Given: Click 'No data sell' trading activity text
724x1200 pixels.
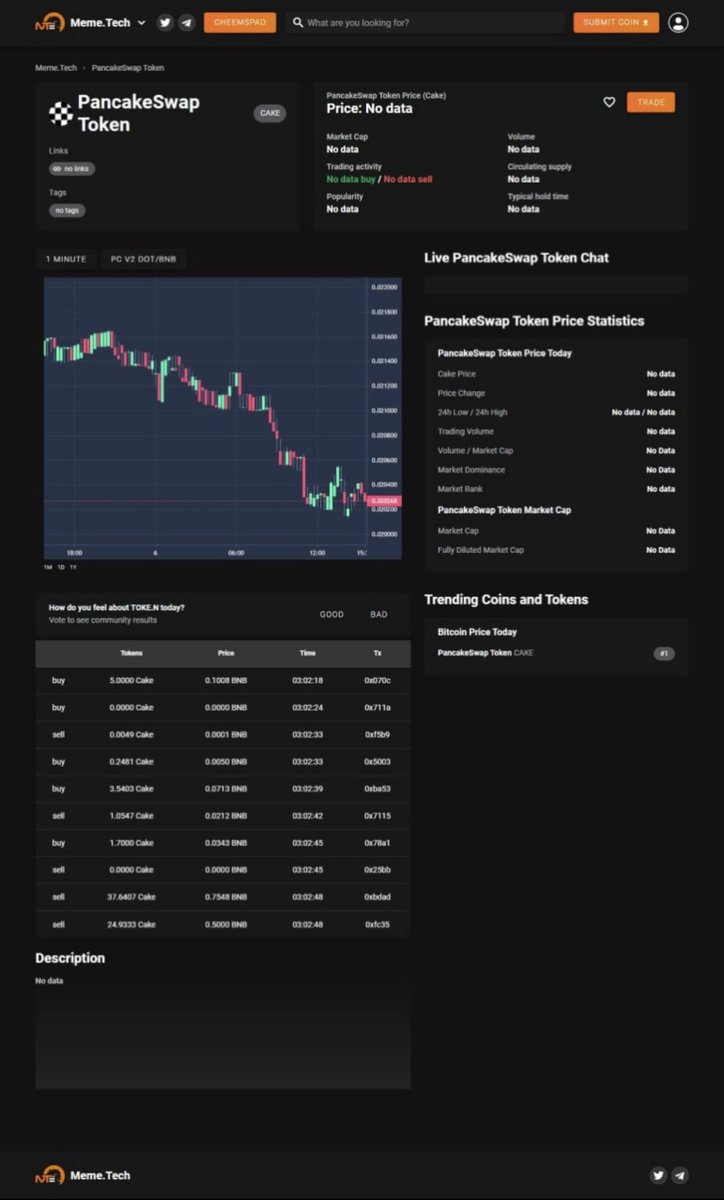Looking at the screenshot, I should click(408, 179).
